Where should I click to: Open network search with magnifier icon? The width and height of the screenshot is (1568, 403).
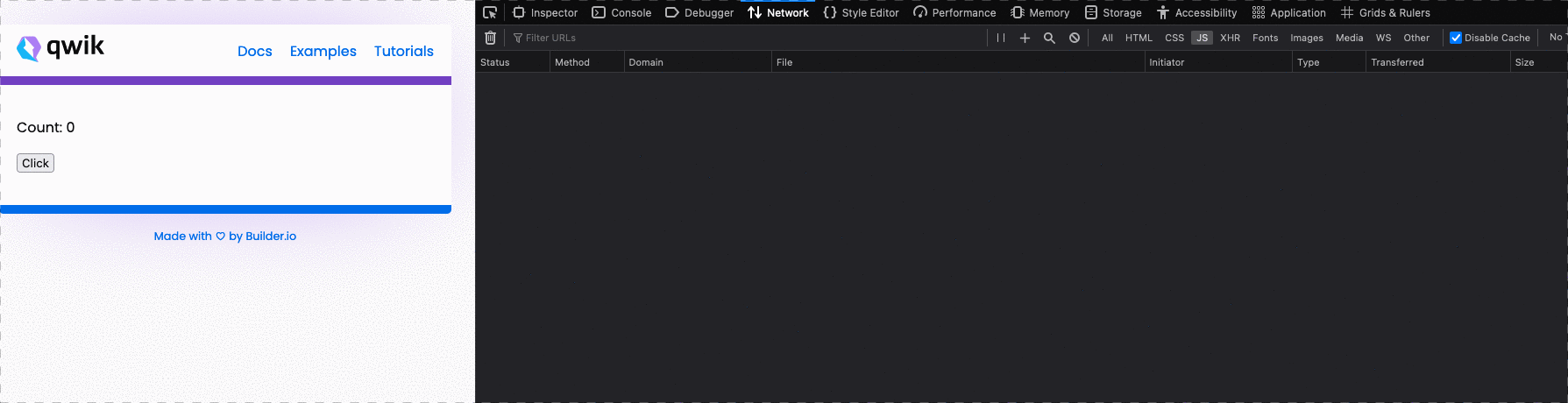(x=1049, y=38)
